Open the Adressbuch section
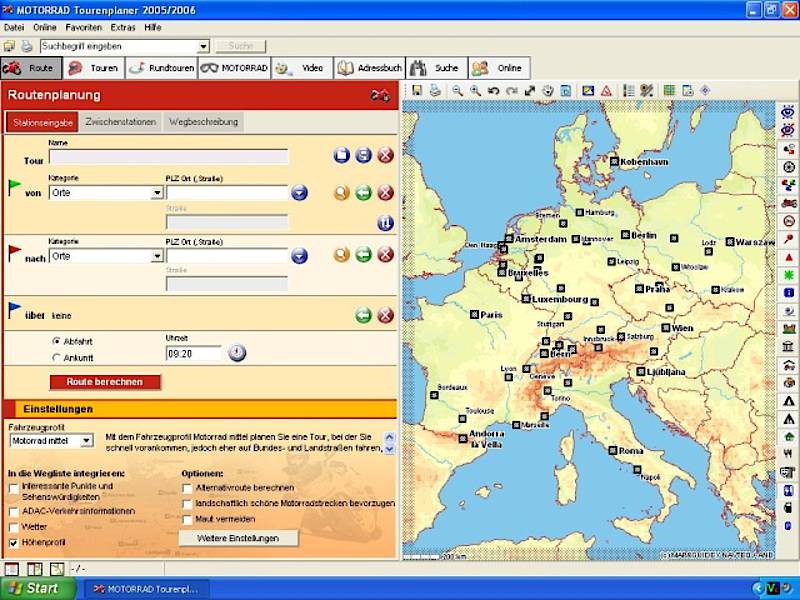Screen dimensions: 800x600 tap(369, 68)
